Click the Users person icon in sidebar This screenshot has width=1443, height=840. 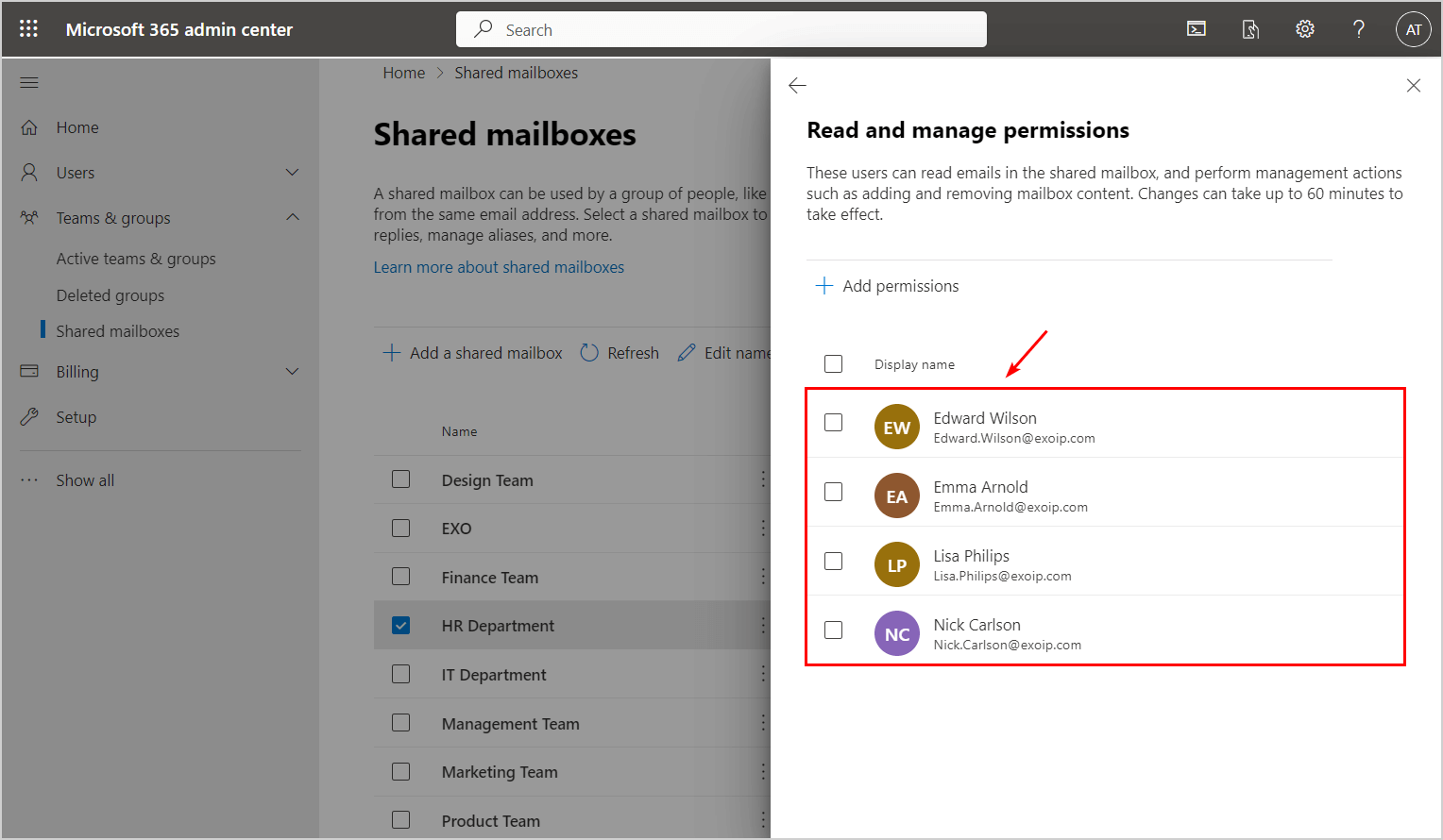pos(29,173)
